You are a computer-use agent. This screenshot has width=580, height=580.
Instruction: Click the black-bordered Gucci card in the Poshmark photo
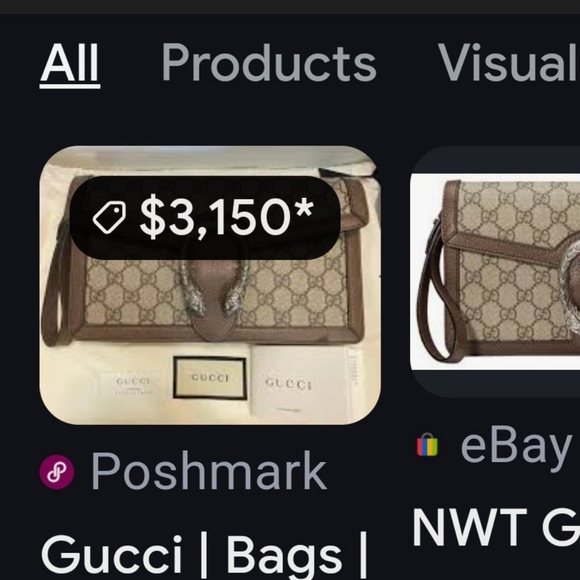click(x=210, y=378)
